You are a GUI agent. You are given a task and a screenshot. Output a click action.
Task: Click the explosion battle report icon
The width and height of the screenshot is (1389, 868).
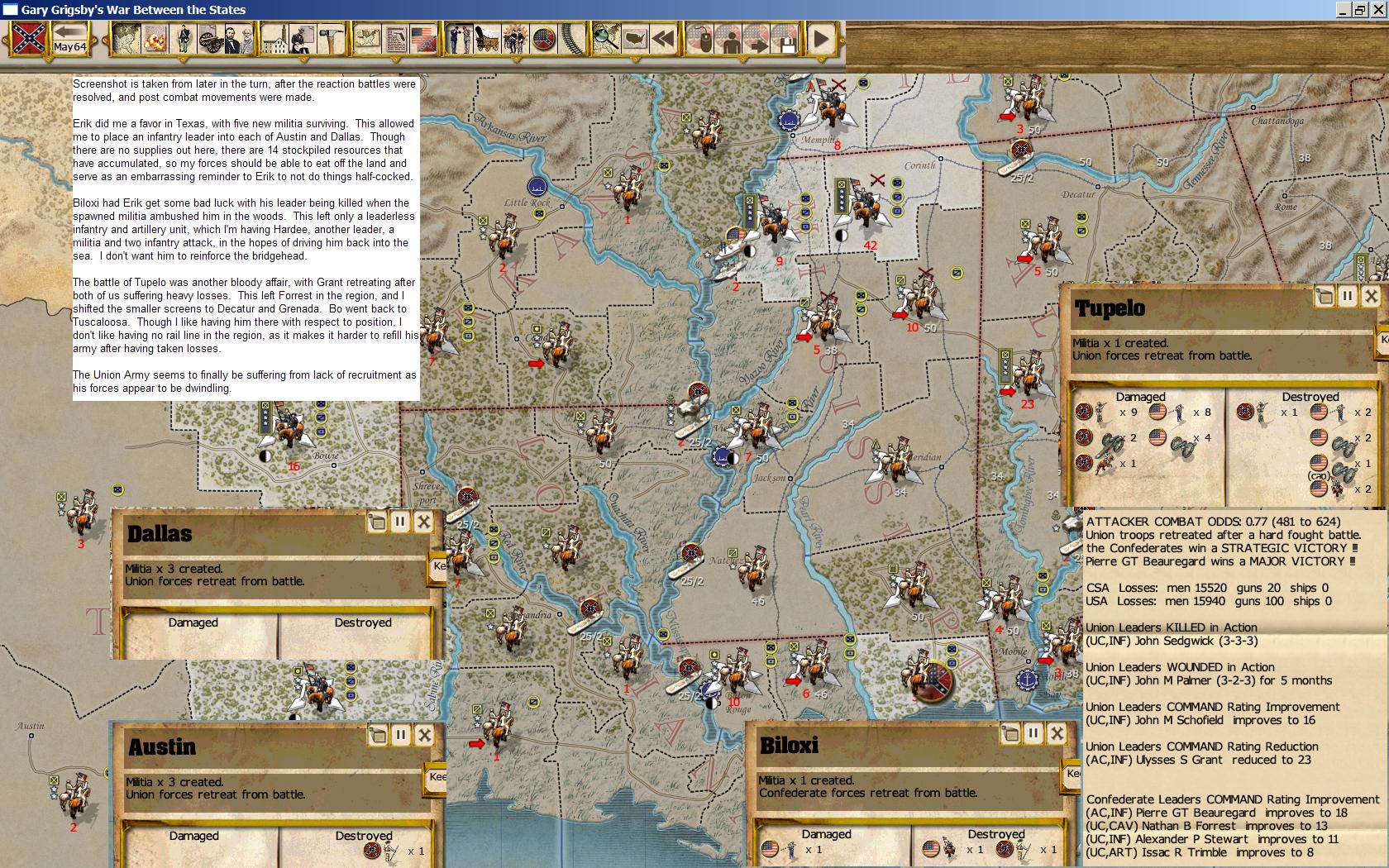pyautogui.click(x=155, y=38)
